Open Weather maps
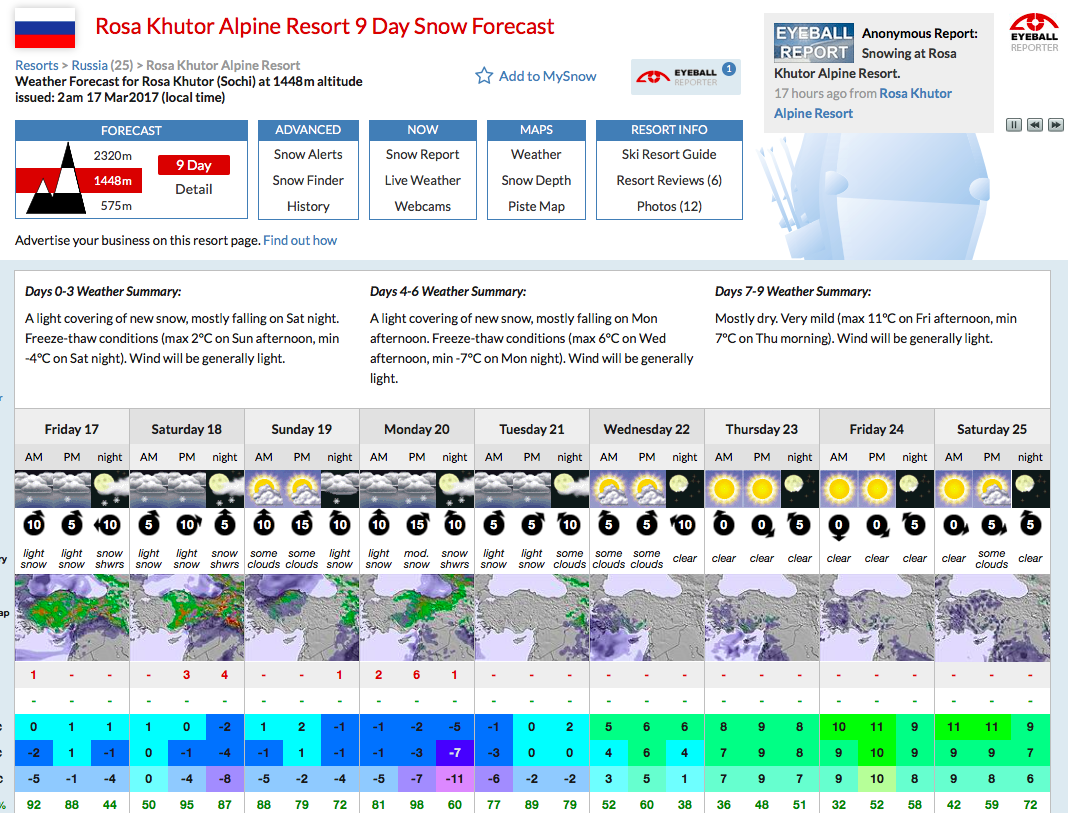 pyautogui.click(x=536, y=155)
